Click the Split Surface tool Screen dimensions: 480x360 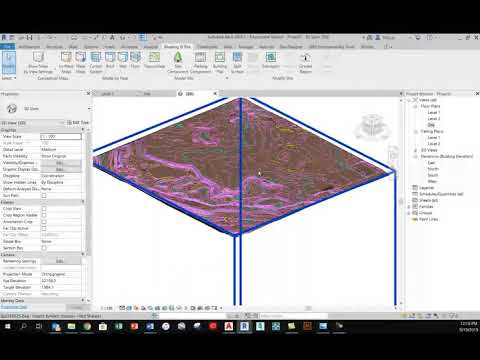coord(237,62)
